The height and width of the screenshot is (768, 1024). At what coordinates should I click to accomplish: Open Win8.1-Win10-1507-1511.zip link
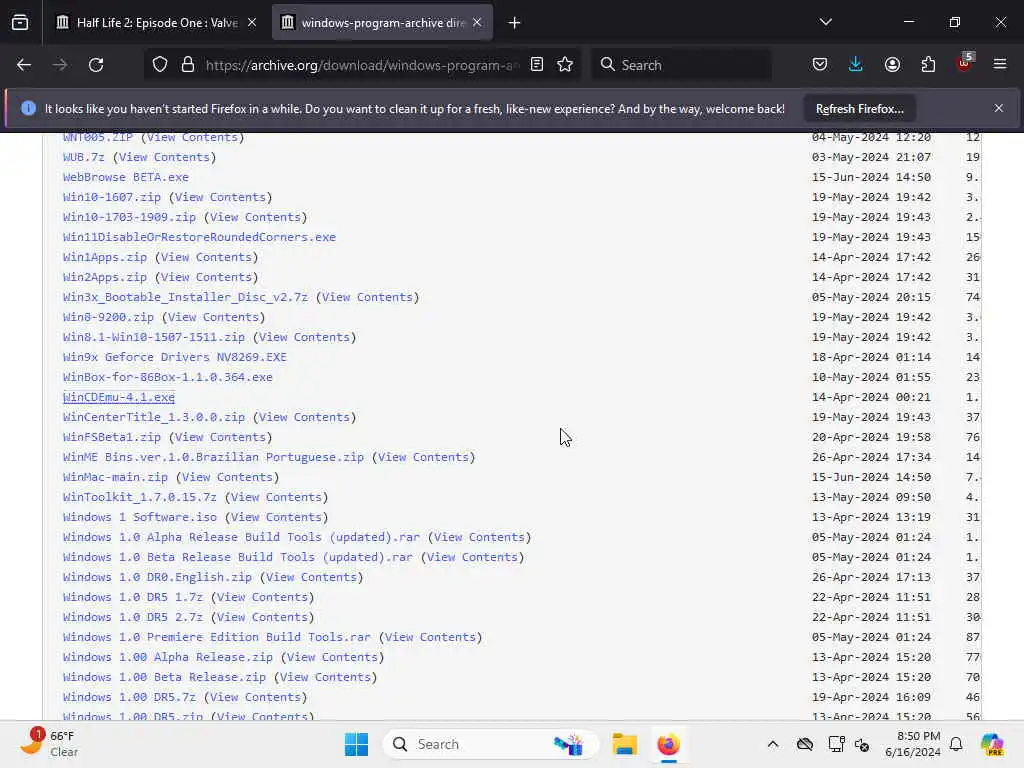(x=153, y=338)
